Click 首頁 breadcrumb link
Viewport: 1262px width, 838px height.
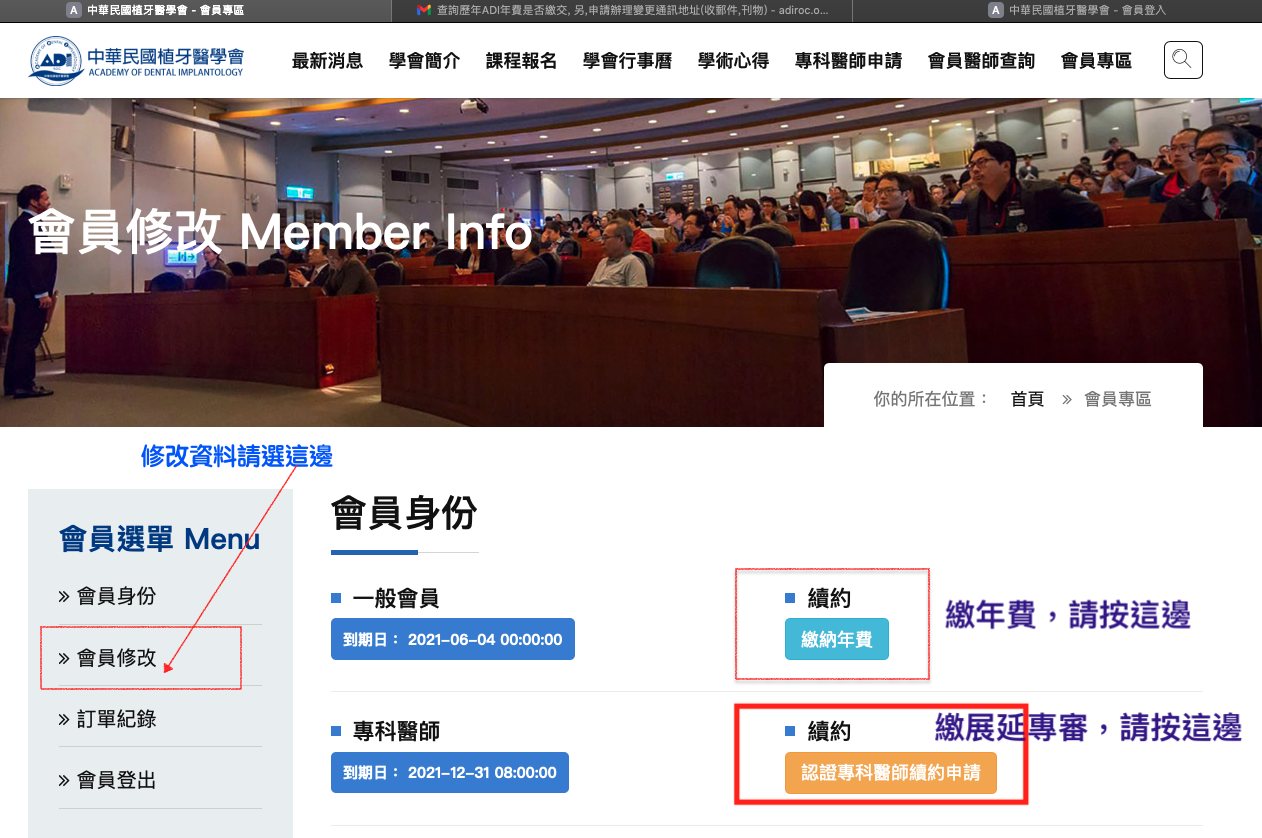[1027, 399]
